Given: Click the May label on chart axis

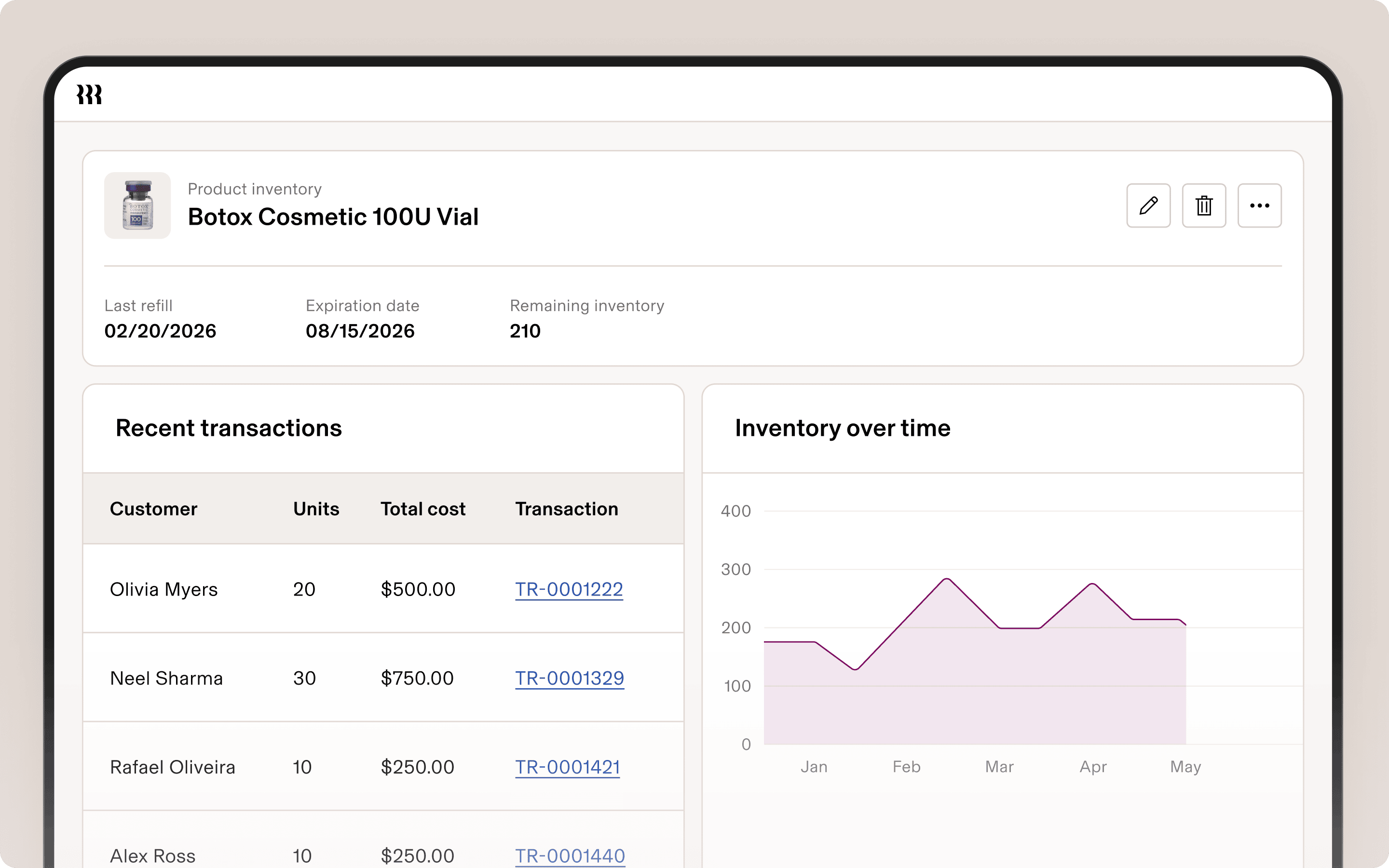Looking at the screenshot, I should pos(1185,768).
